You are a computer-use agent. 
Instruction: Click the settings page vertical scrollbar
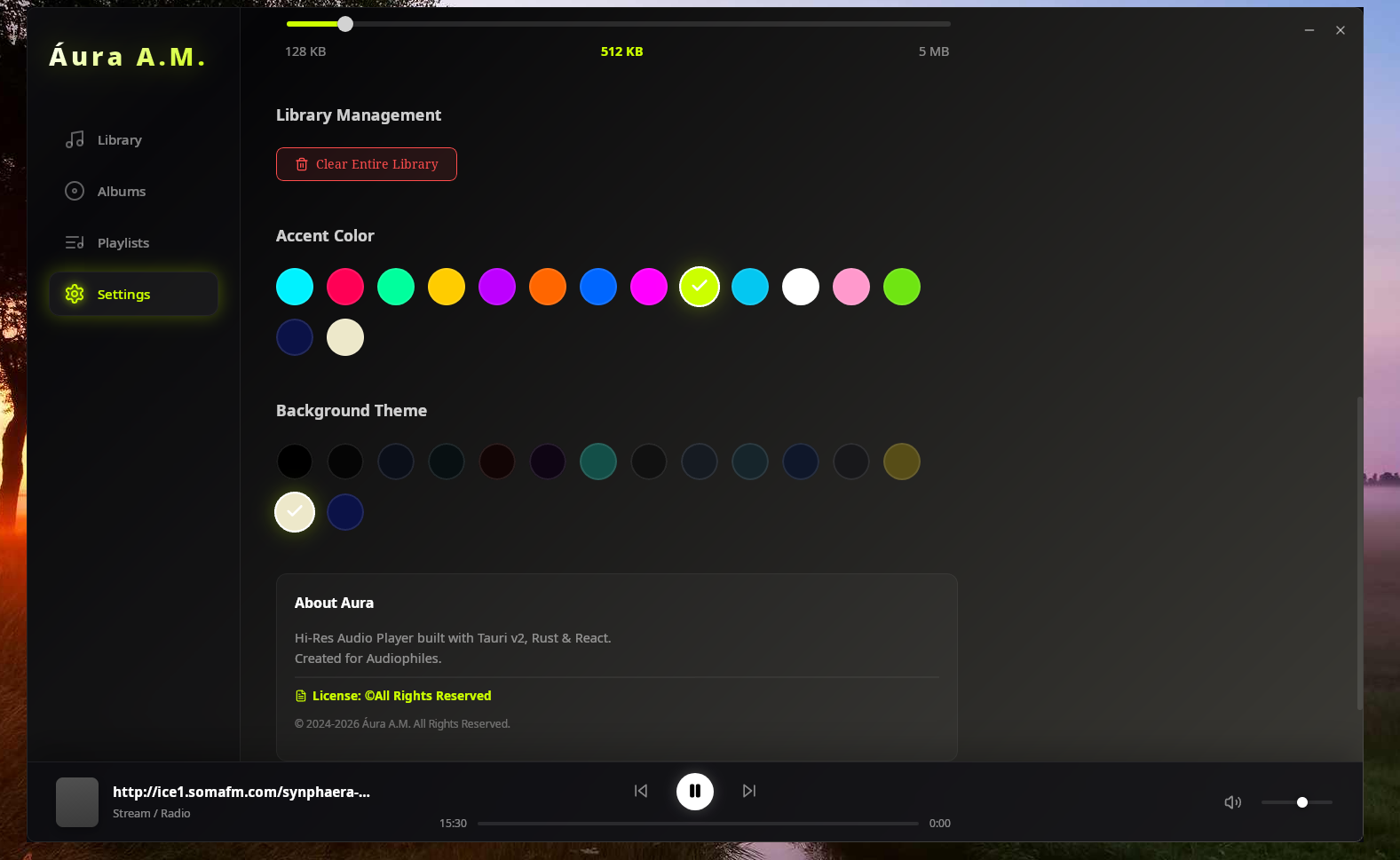click(1359, 553)
